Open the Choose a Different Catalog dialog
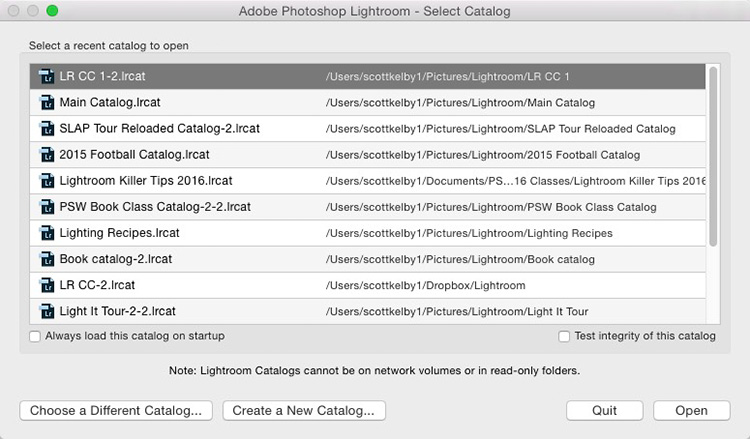Screen dimensions: 750x439 click(x=116, y=411)
